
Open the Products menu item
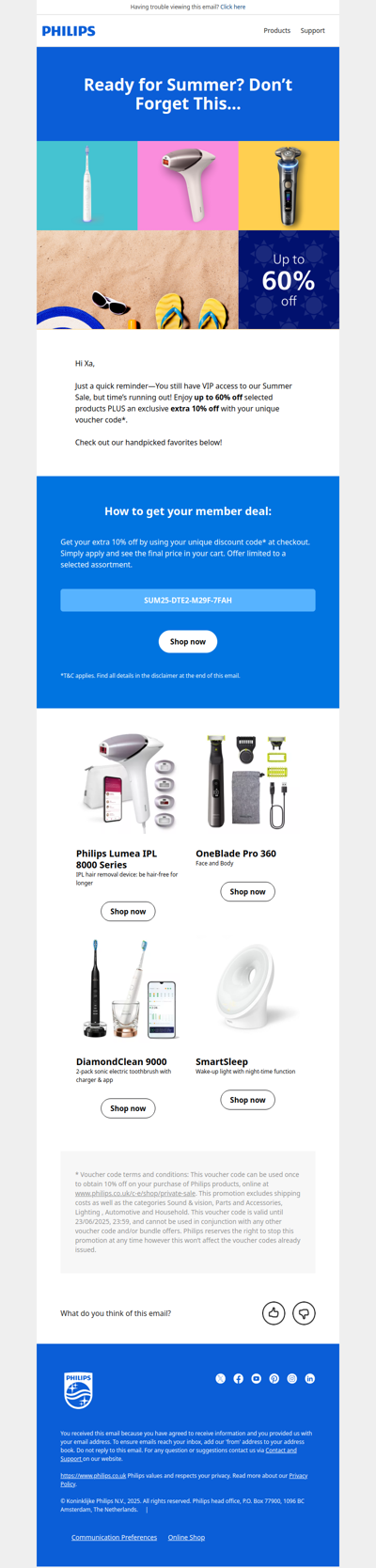(x=276, y=31)
